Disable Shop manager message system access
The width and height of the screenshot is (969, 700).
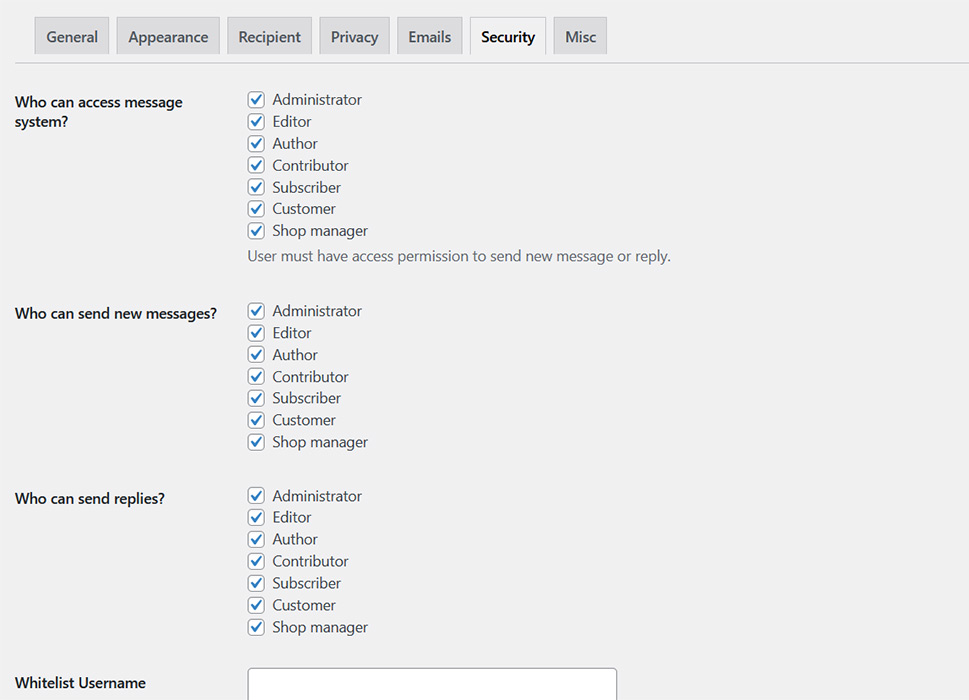(x=256, y=230)
